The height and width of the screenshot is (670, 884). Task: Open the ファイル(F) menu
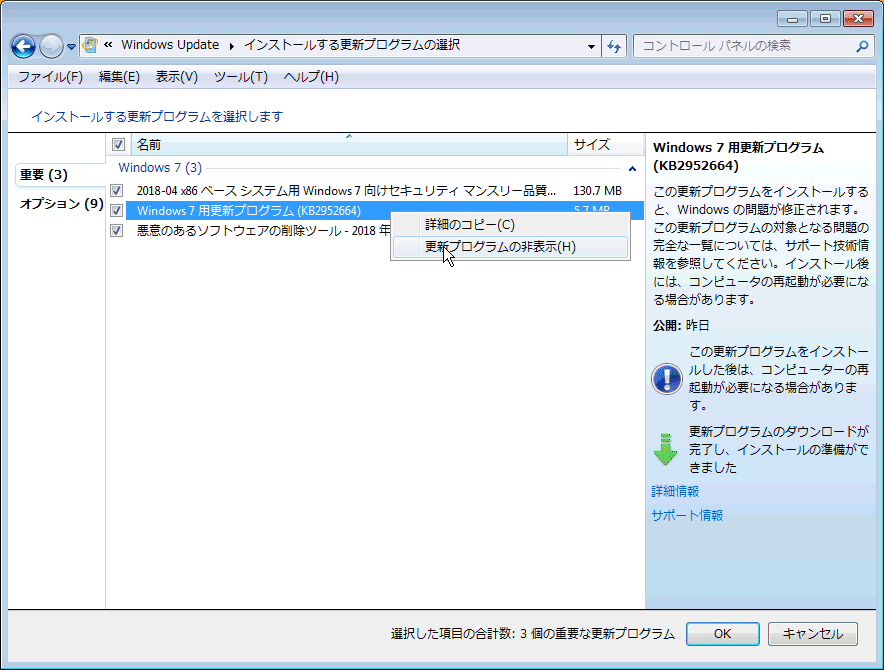(51, 77)
